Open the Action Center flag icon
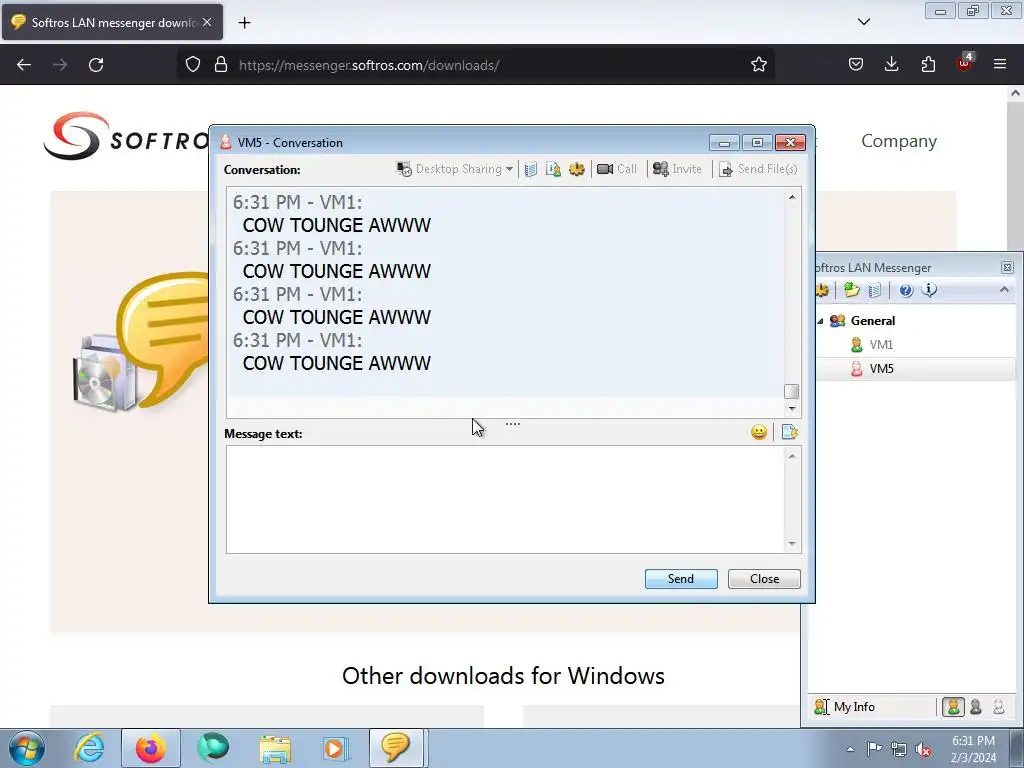1024x768 pixels. [874, 748]
